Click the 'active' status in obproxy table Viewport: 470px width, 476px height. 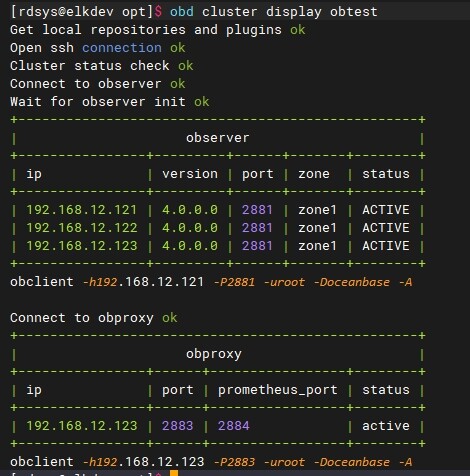386,426
